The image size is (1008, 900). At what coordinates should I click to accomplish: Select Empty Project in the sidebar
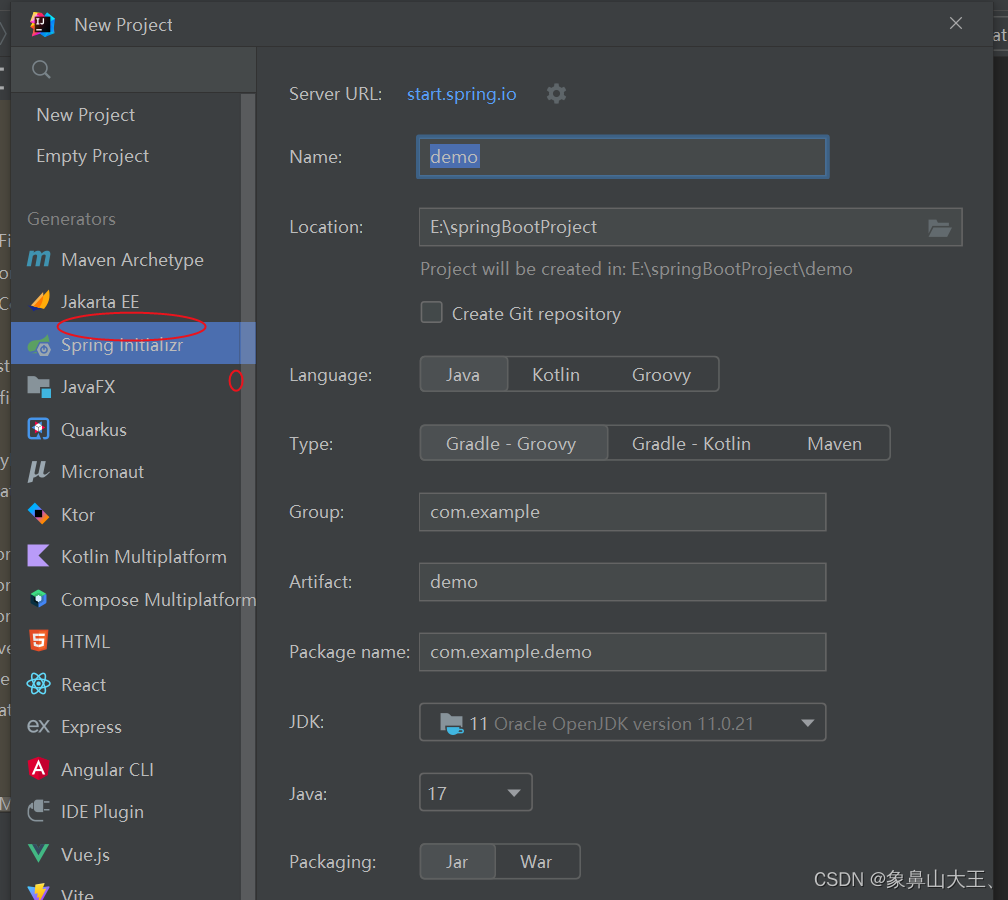point(93,156)
